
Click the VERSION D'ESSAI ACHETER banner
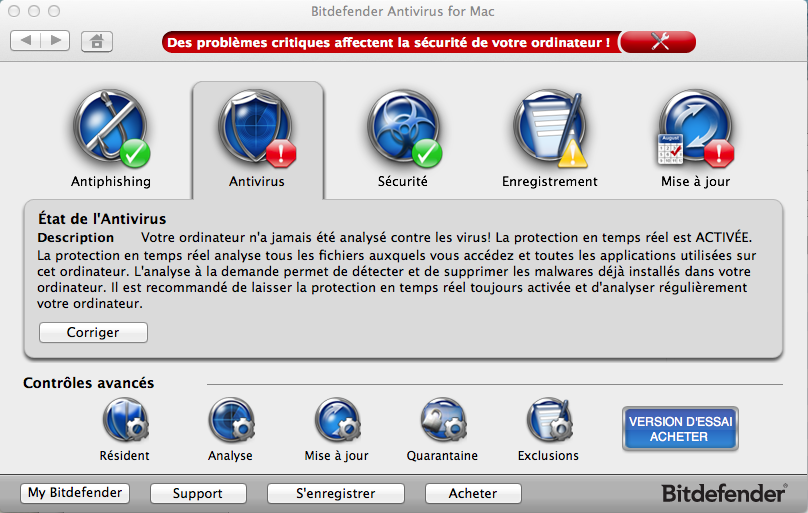(x=680, y=429)
